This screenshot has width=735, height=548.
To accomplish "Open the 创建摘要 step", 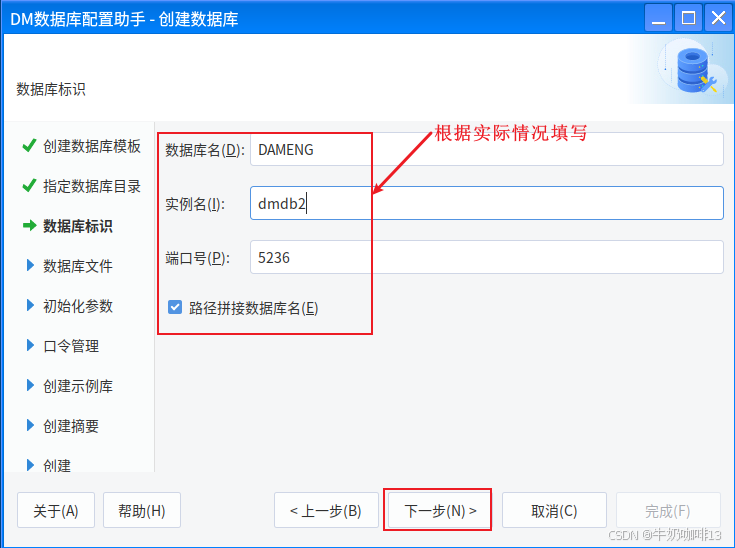I will [71, 426].
